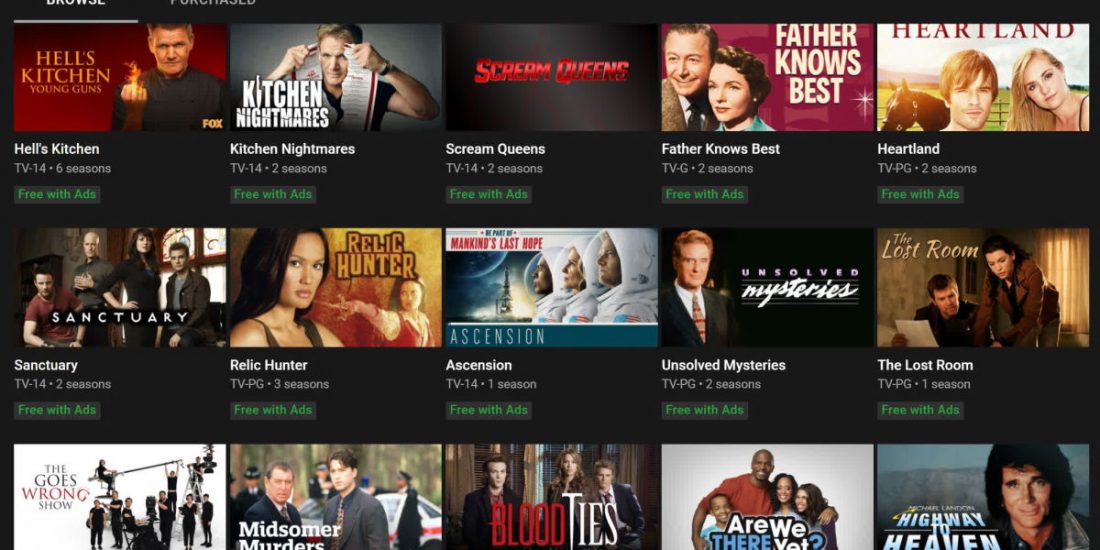The image size is (1100, 550).
Task: Click the Unsolved Mysteries title link
Action: tap(723, 365)
